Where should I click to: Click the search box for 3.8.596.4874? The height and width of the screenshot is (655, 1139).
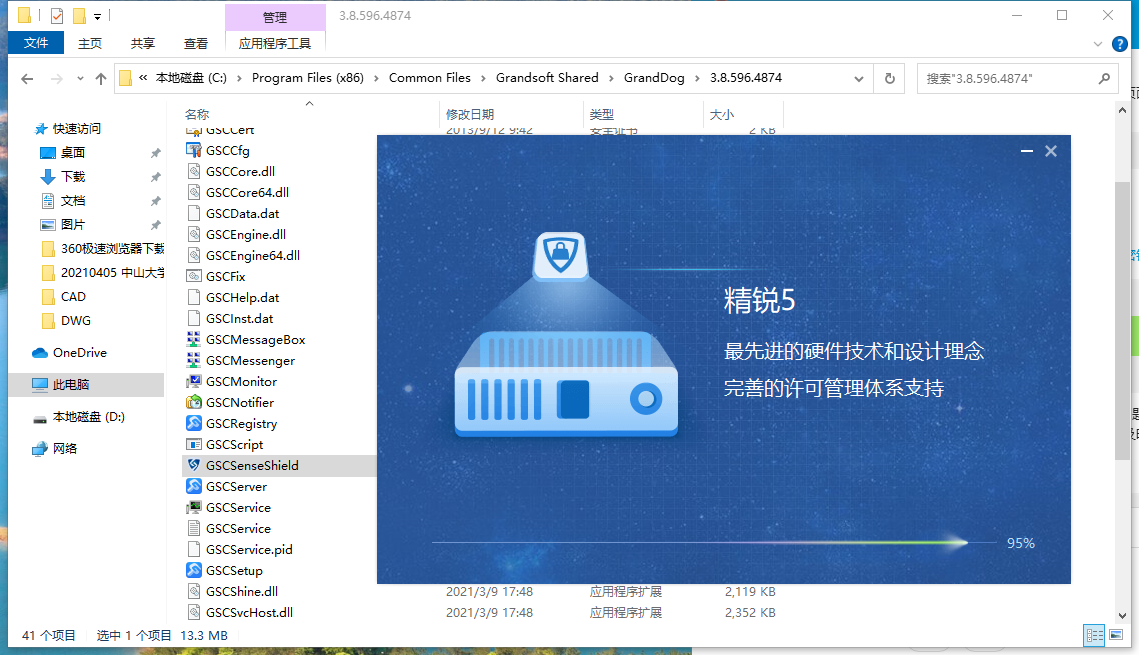(x=1016, y=78)
